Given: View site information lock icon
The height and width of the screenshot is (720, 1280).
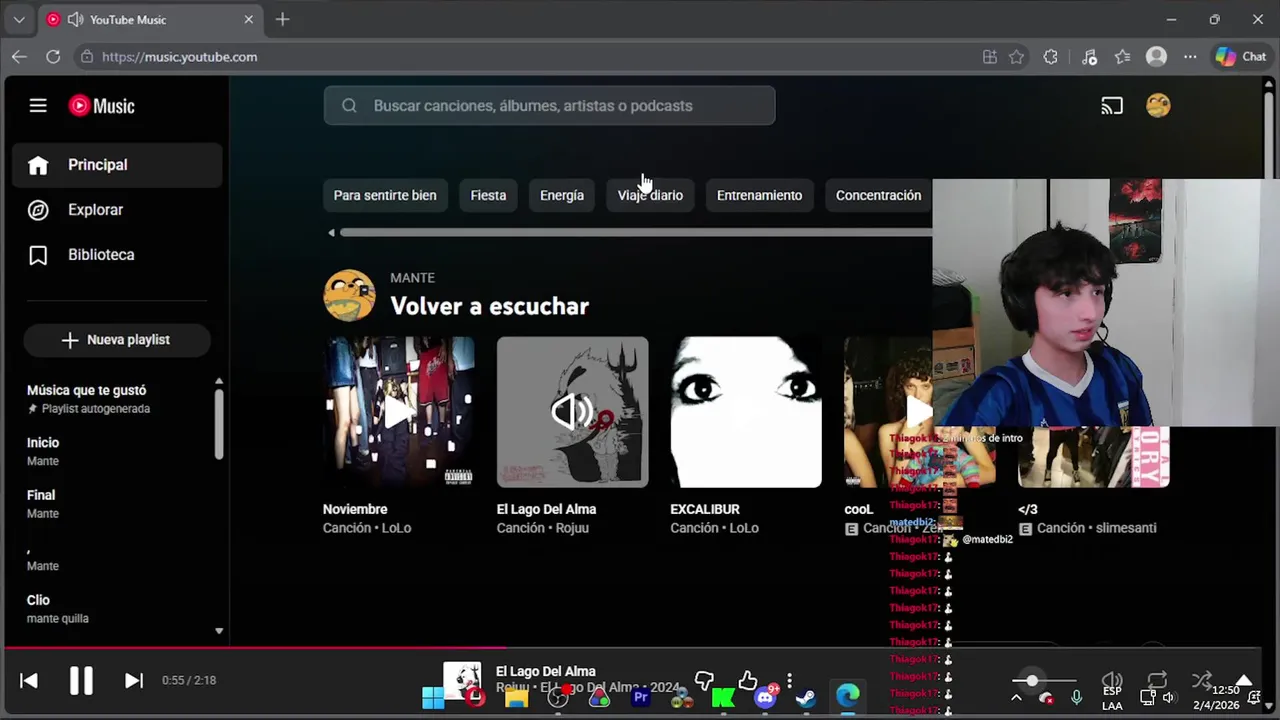Looking at the screenshot, I should (87, 57).
